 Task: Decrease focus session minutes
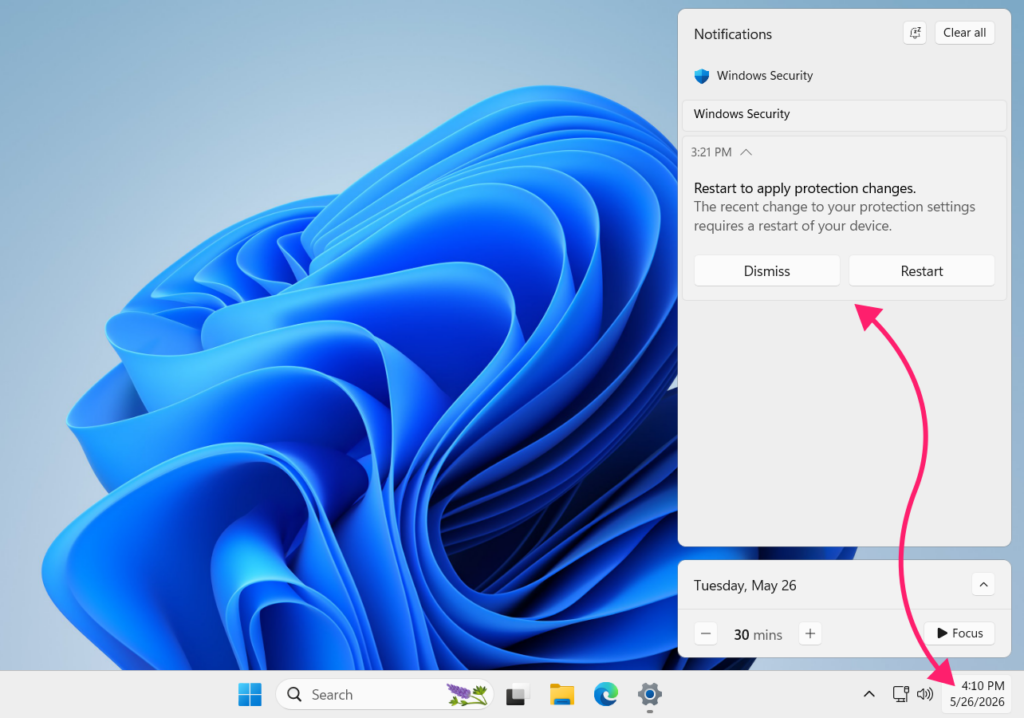(x=706, y=634)
